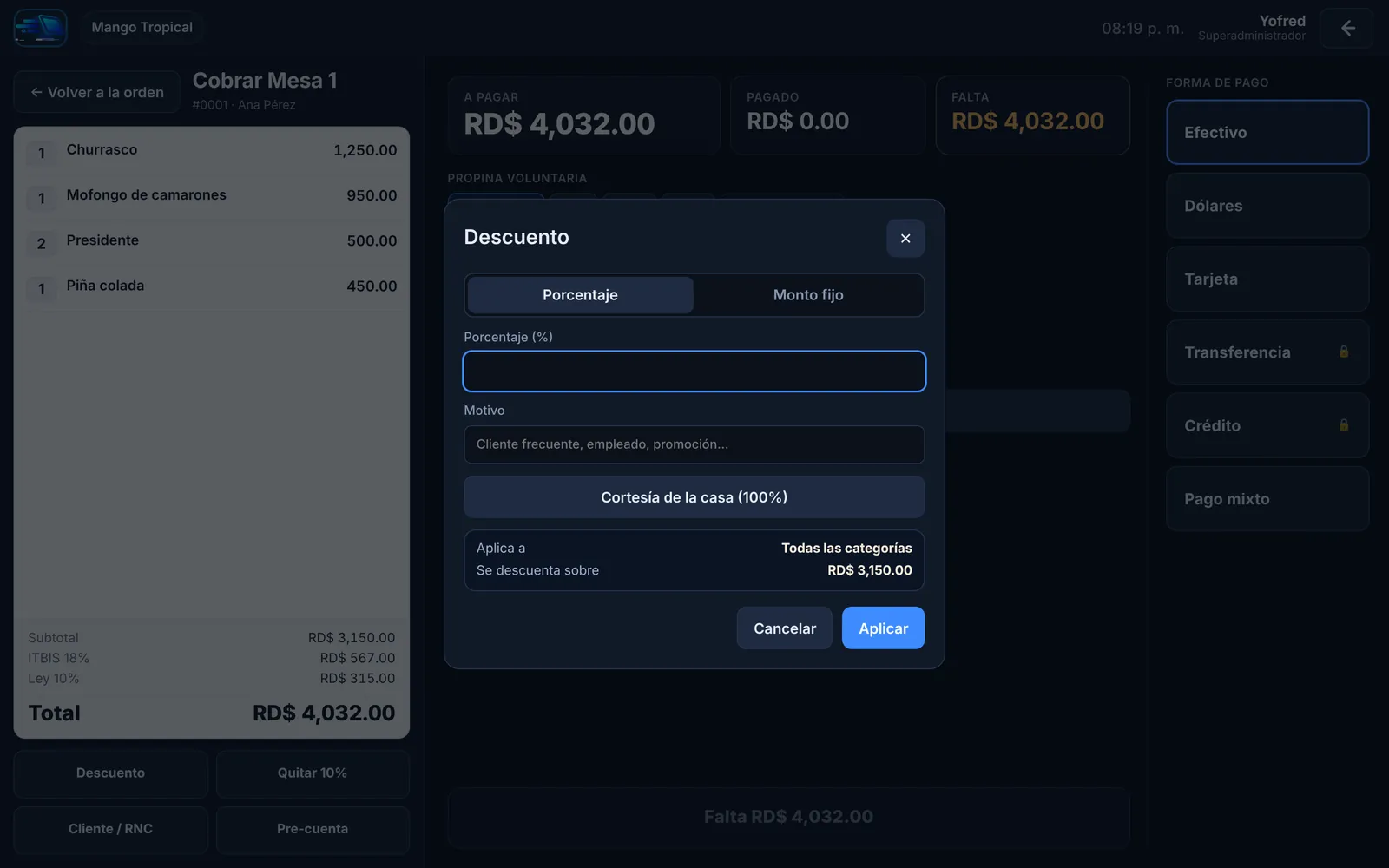Screen dimensions: 1389x868
Task: Select the Churrasco order row
Action: [212, 151]
